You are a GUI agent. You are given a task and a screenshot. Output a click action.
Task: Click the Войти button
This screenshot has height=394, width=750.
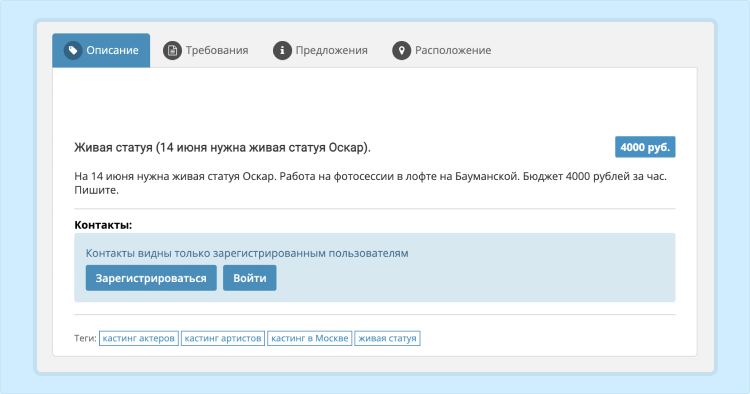click(x=250, y=278)
